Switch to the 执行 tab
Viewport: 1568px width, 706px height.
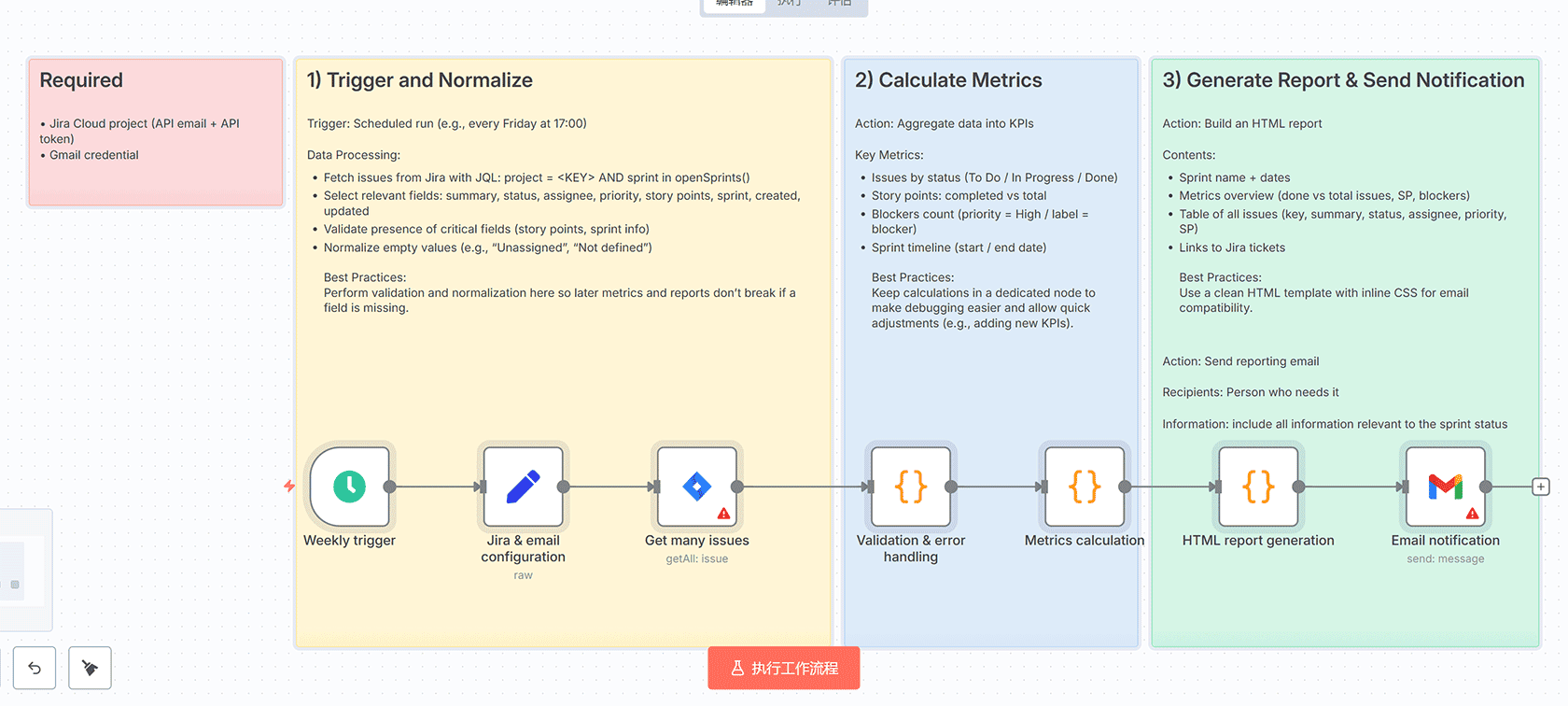coord(789,5)
